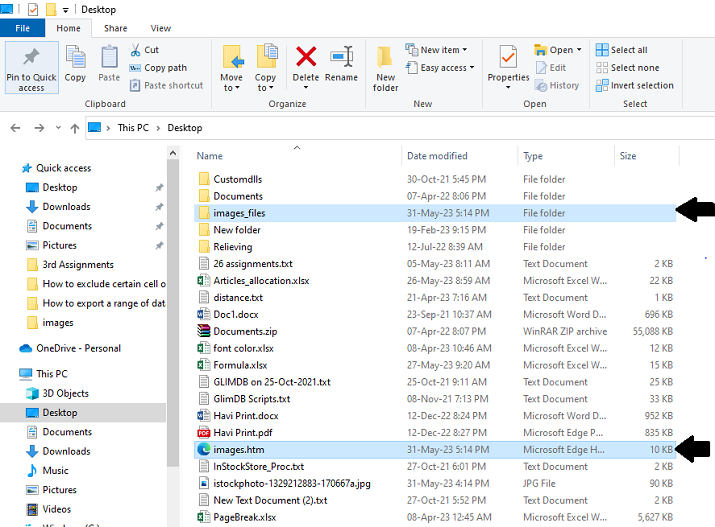The image size is (715, 527).
Task: Click Select none in ribbon
Action: (x=627, y=68)
